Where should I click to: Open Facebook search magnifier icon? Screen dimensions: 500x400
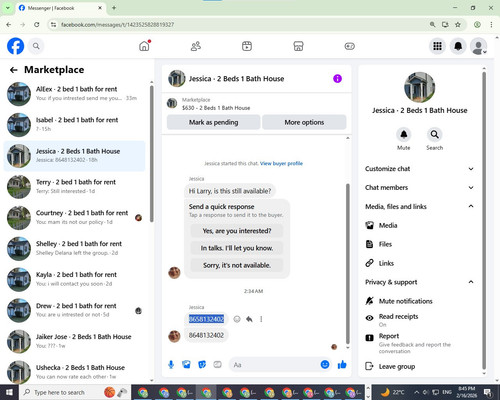tap(36, 46)
